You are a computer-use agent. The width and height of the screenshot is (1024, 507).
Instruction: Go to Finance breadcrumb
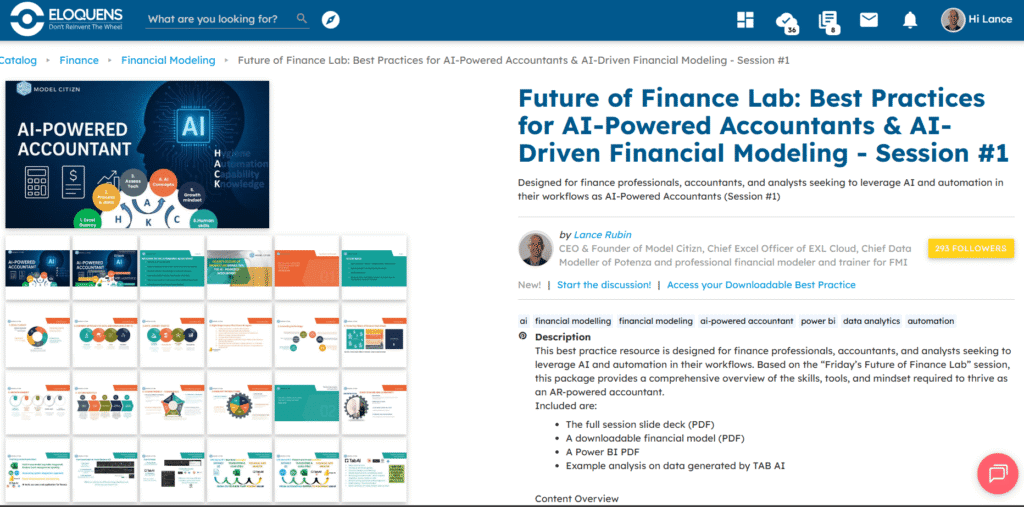(79, 60)
